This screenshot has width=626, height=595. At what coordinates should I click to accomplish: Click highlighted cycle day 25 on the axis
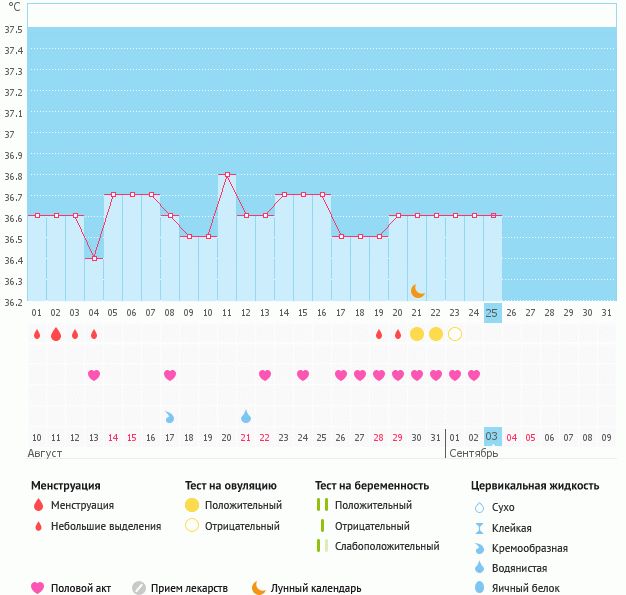tap(492, 313)
